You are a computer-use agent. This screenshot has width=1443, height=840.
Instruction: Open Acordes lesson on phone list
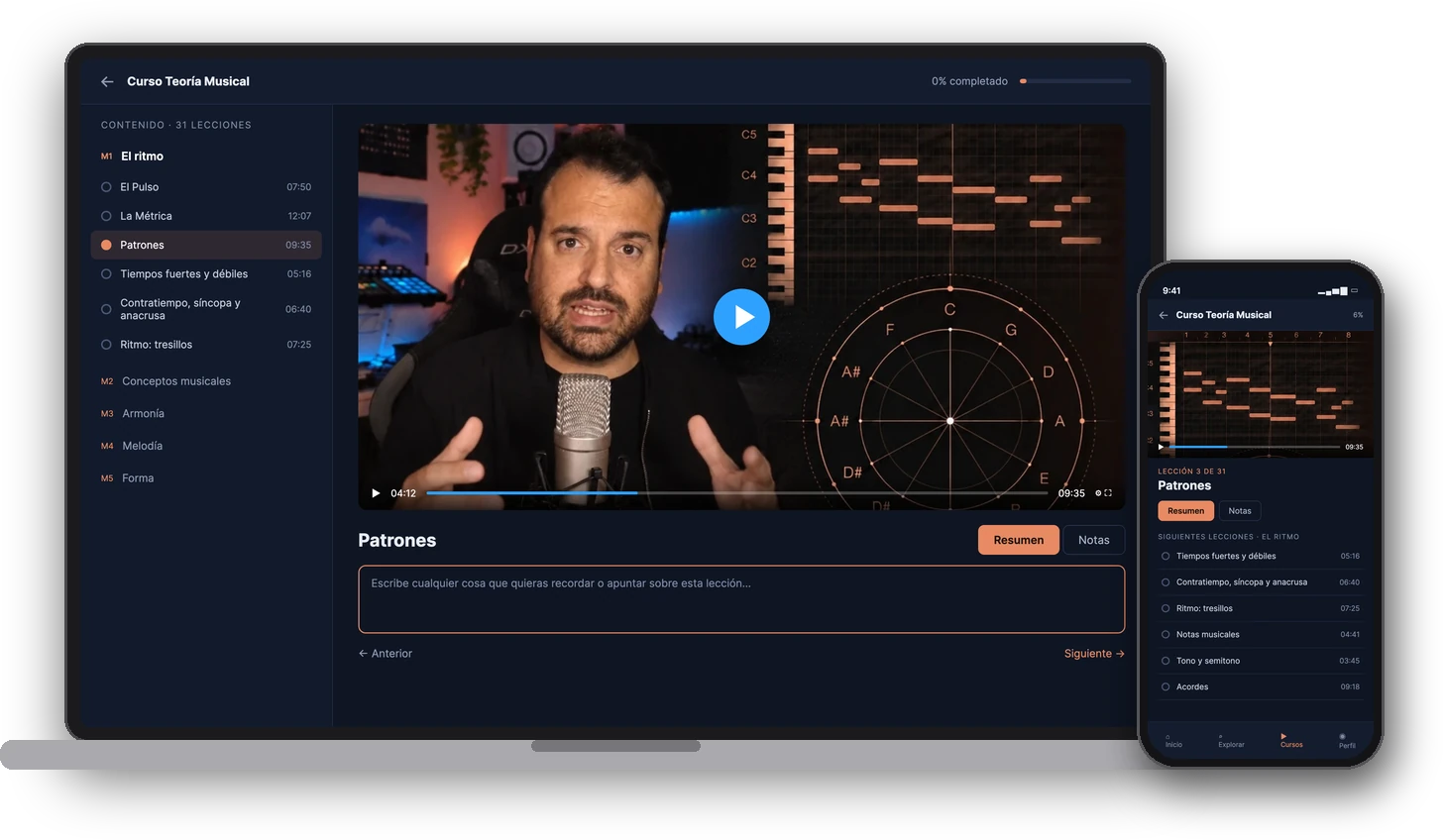coord(1261,687)
